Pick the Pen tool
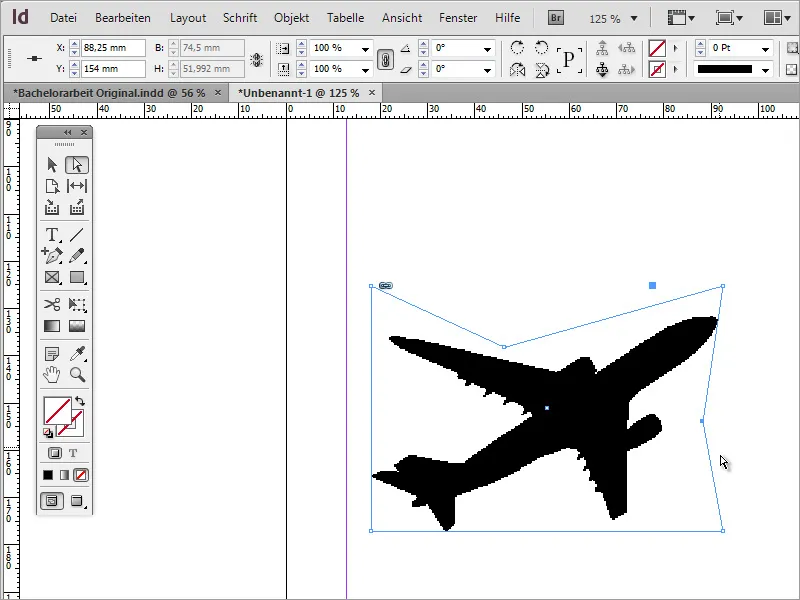 52,255
